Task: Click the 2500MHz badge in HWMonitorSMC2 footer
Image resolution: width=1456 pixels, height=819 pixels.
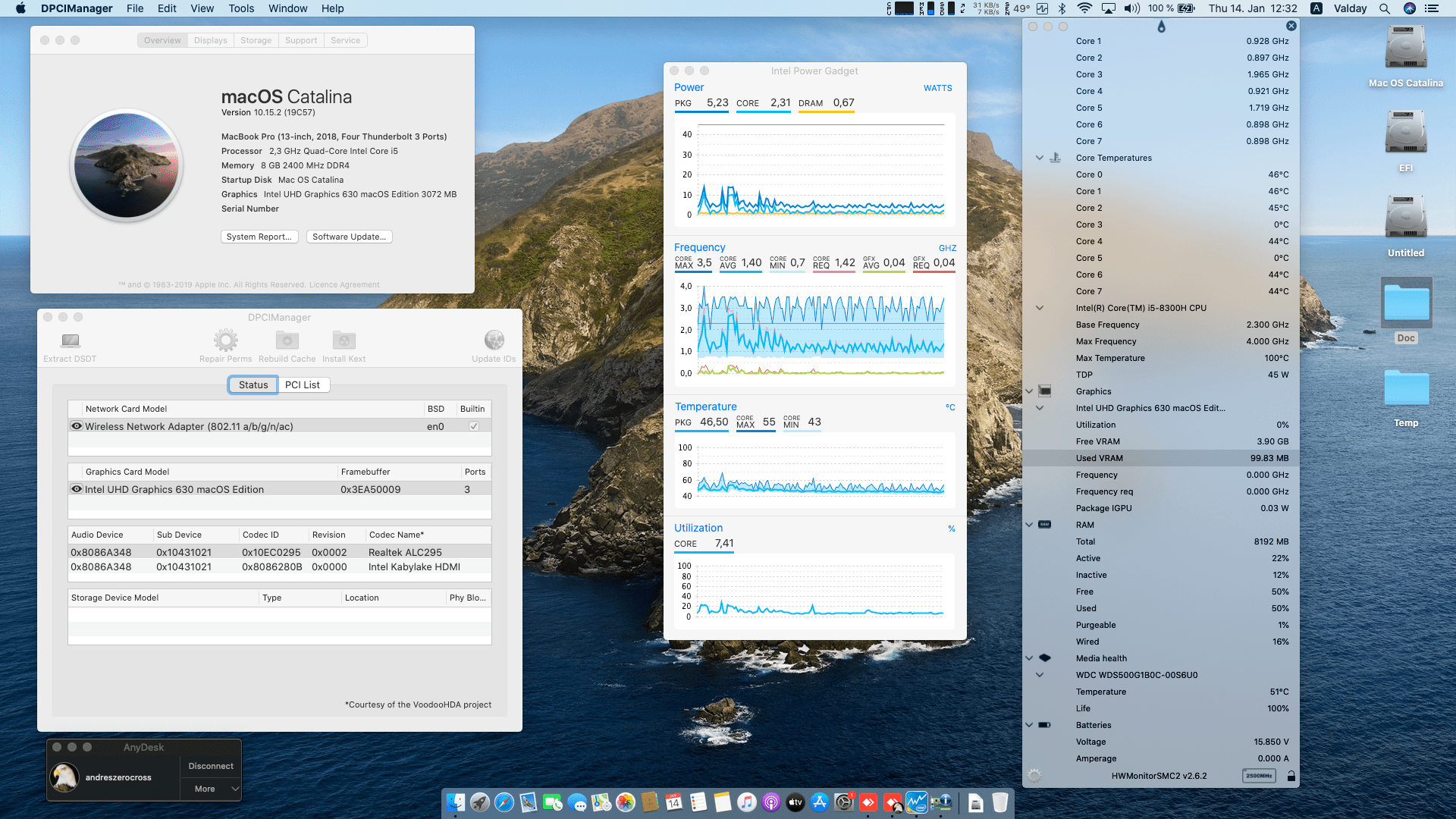Action: pos(1259,776)
